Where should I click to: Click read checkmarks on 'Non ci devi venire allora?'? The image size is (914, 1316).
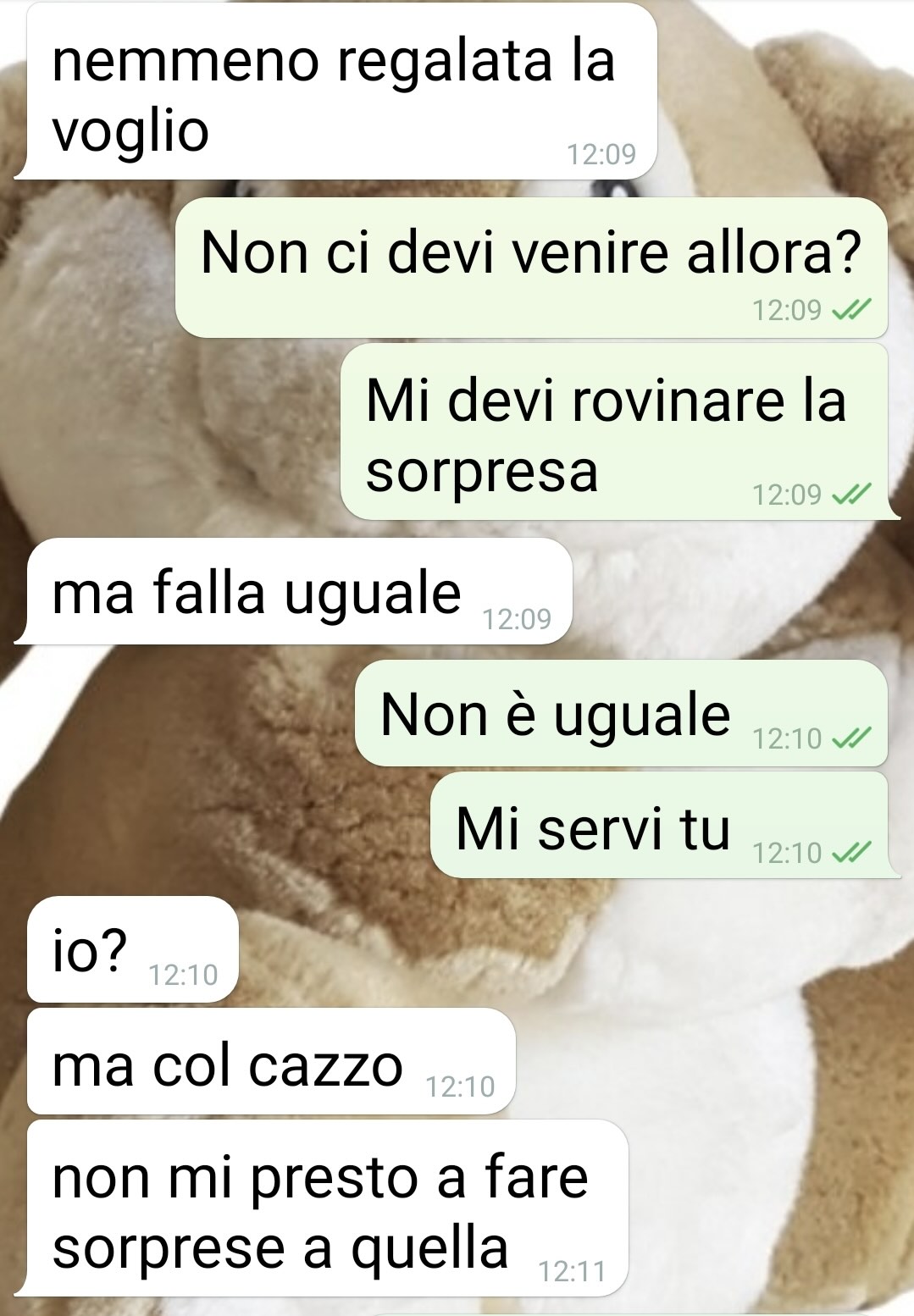(851, 310)
